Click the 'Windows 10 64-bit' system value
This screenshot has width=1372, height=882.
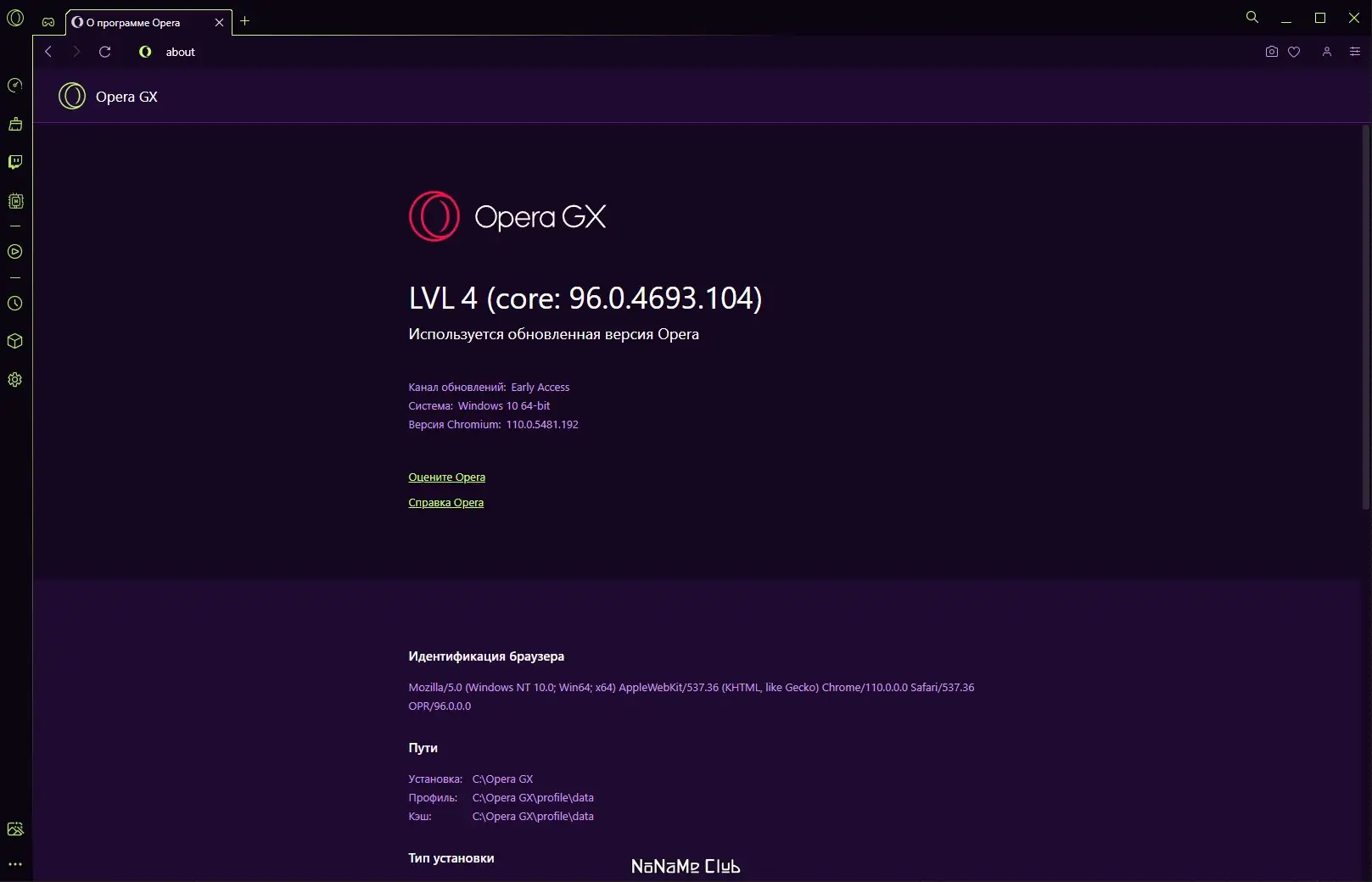(x=504, y=405)
